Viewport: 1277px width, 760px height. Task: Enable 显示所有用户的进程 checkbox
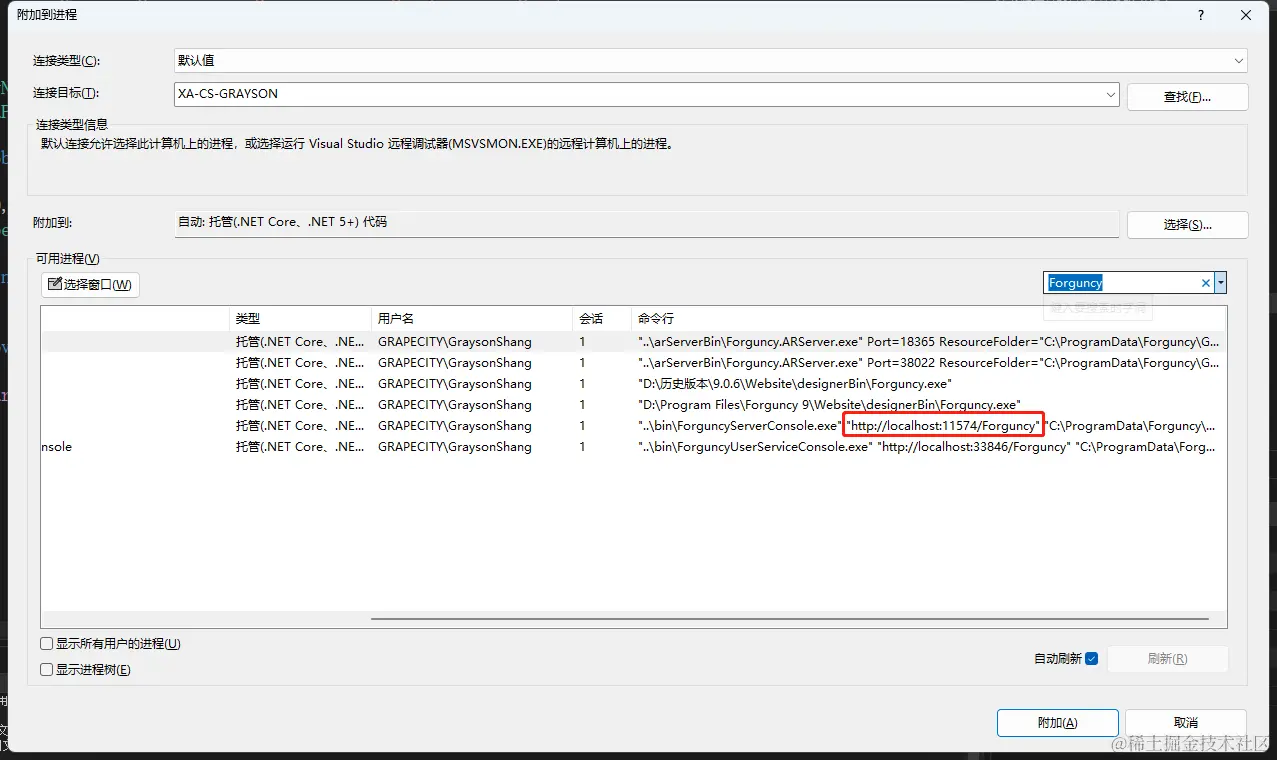pos(46,644)
